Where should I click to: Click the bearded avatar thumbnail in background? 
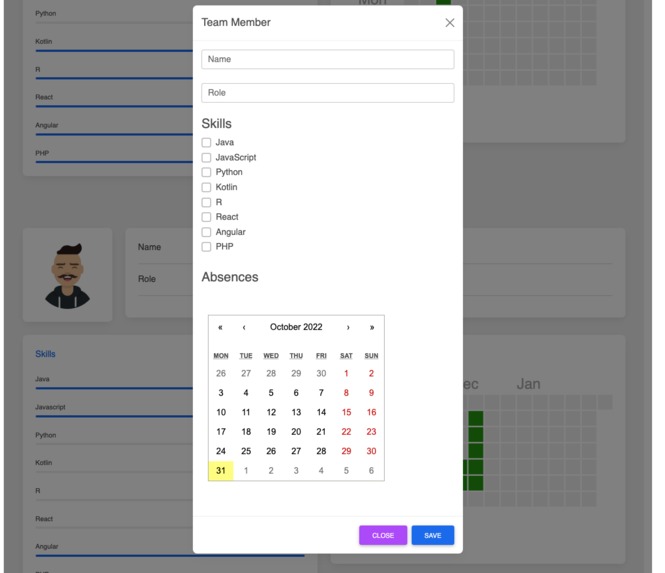[x=67, y=275]
